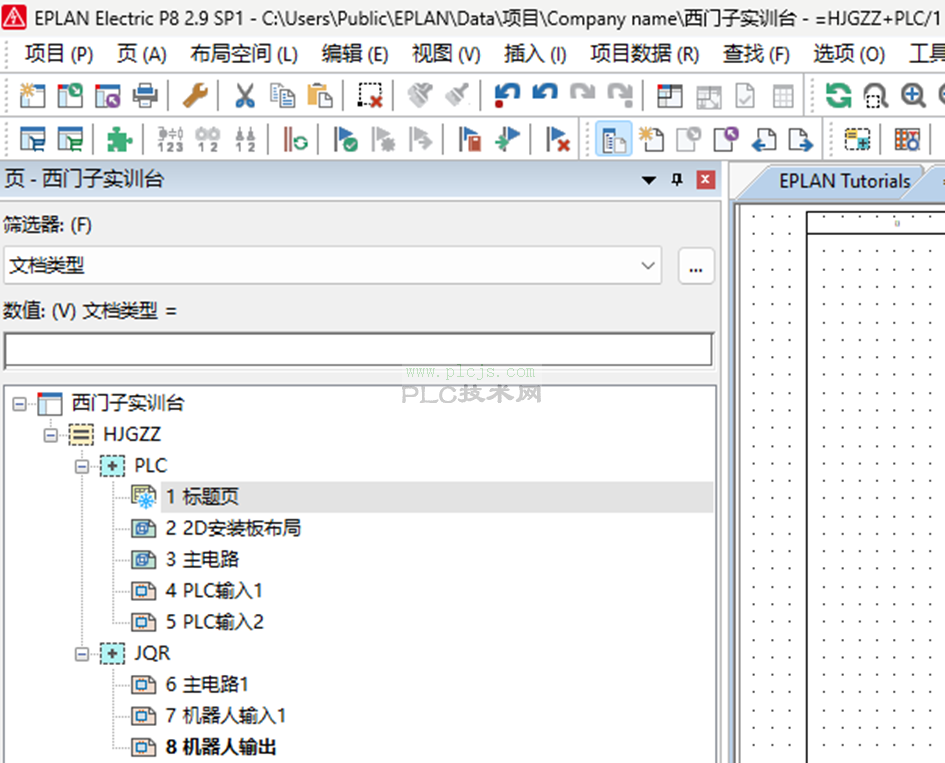Click the Close project icon with purple arrow
The width and height of the screenshot is (945, 763).
point(108,96)
